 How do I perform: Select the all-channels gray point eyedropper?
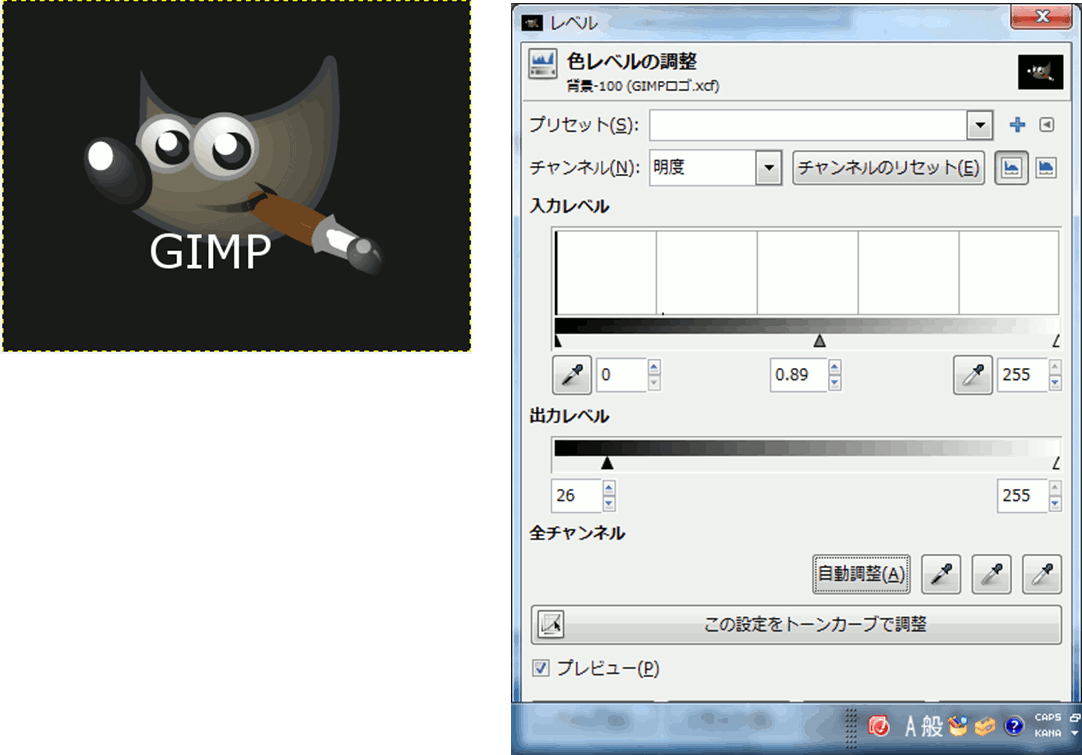pos(991,573)
